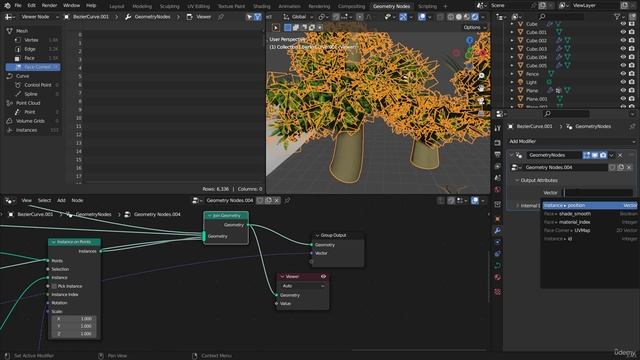The height and width of the screenshot is (360, 640).
Task: Click the outliner filter funnel icon
Action: pyautogui.click(x=617, y=17)
